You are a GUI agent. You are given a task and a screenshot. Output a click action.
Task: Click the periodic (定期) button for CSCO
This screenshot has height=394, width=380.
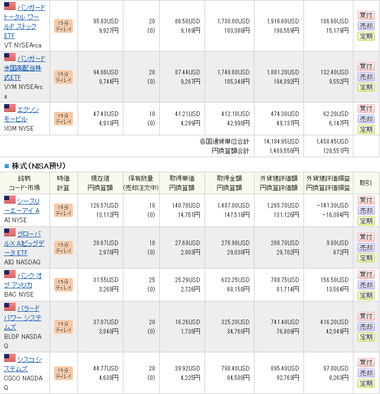tap(366, 383)
